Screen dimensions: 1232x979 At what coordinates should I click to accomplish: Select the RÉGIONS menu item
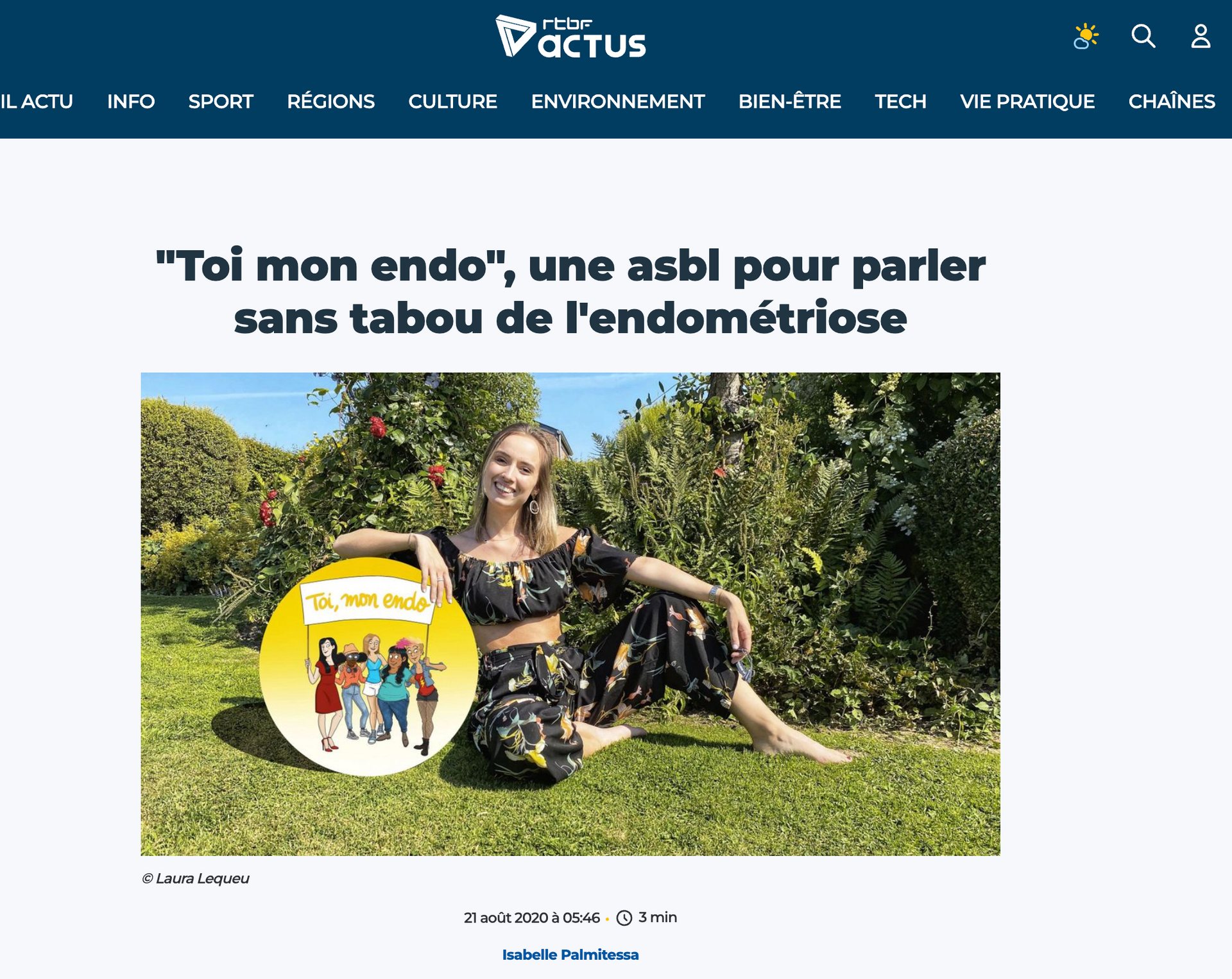330,101
